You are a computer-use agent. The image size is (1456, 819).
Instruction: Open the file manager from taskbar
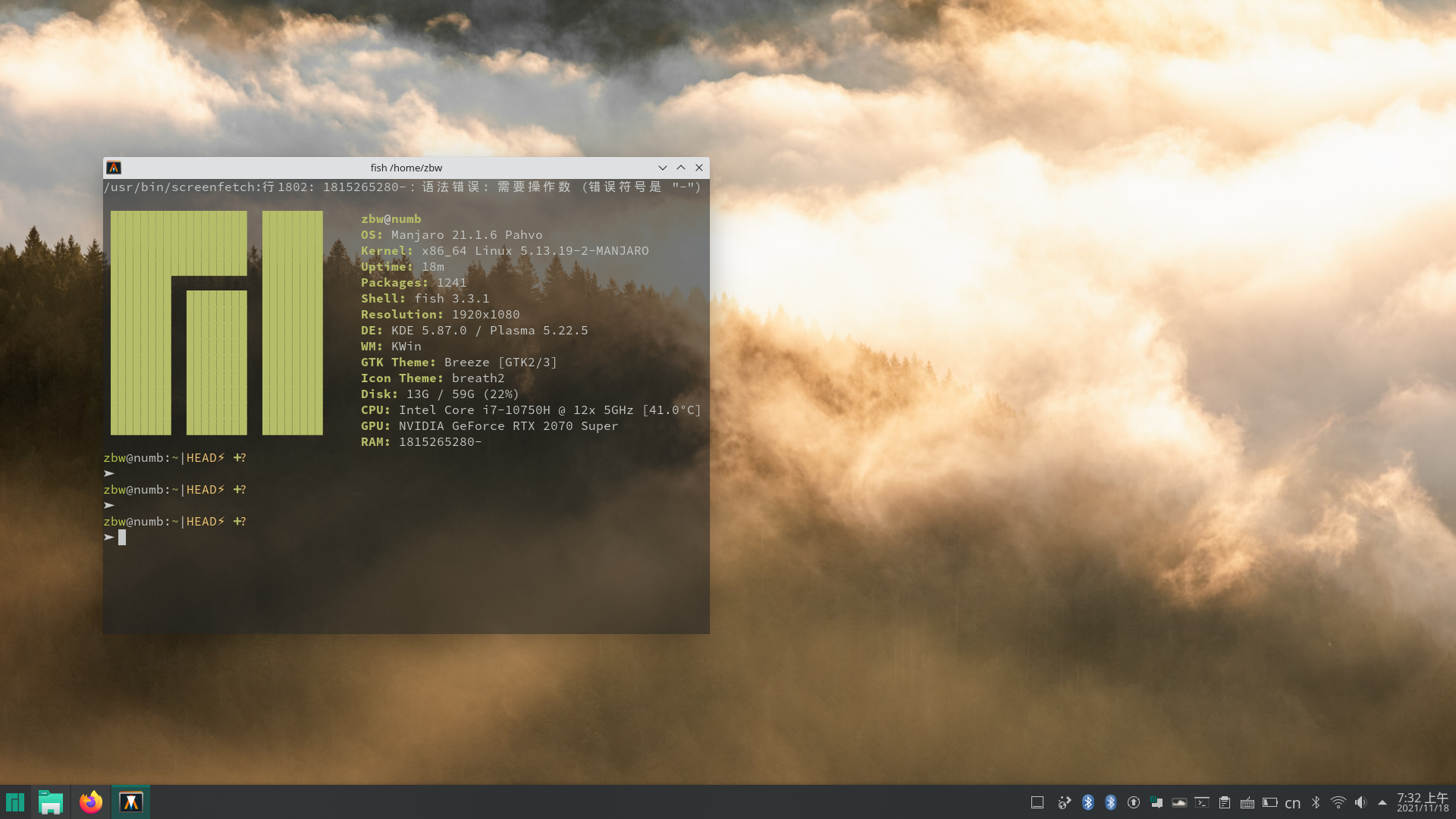pyautogui.click(x=51, y=802)
